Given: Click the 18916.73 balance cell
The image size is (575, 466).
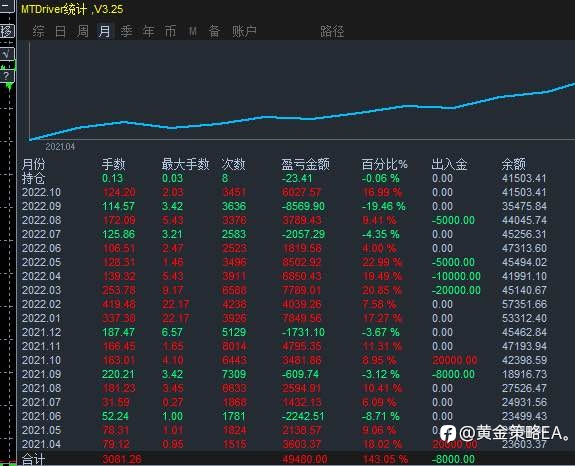Looking at the screenshot, I should [x=524, y=374].
